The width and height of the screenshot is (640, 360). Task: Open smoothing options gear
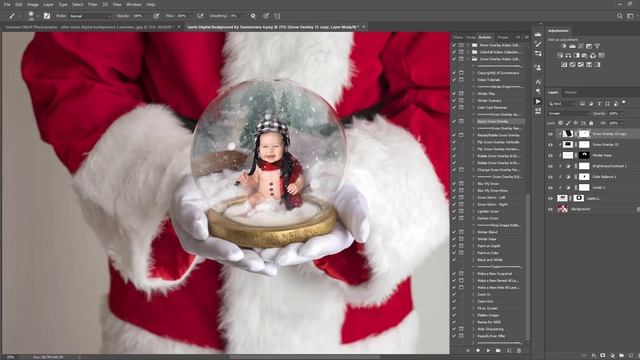pos(253,16)
